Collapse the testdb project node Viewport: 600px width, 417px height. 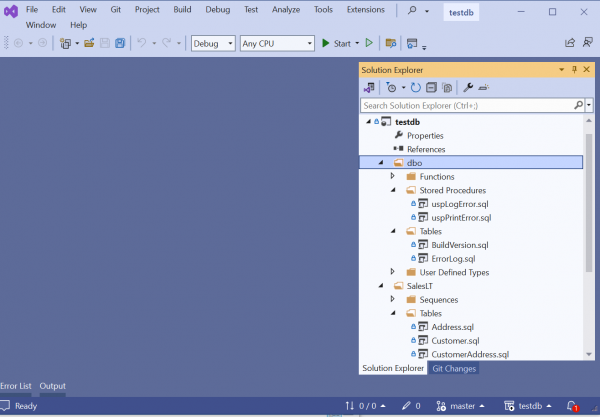click(x=368, y=122)
